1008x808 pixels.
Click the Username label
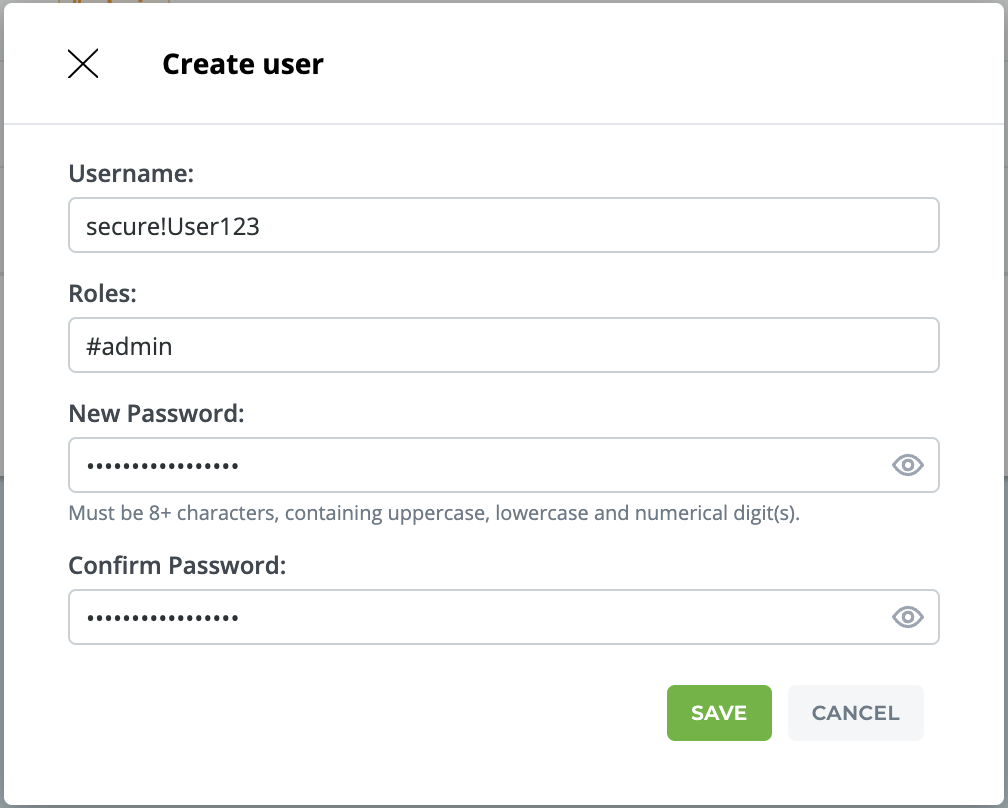point(130,174)
